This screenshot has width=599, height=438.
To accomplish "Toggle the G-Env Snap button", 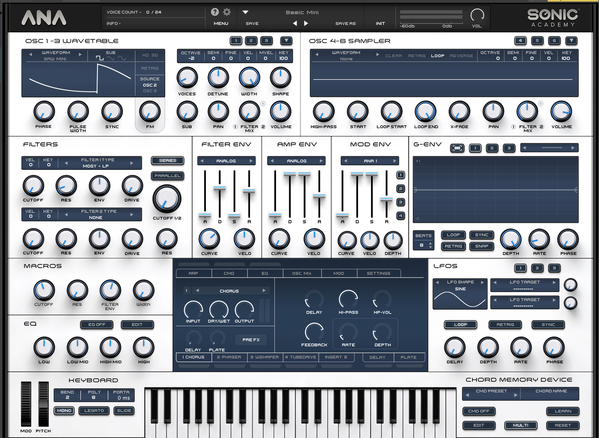I will coord(481,246).
